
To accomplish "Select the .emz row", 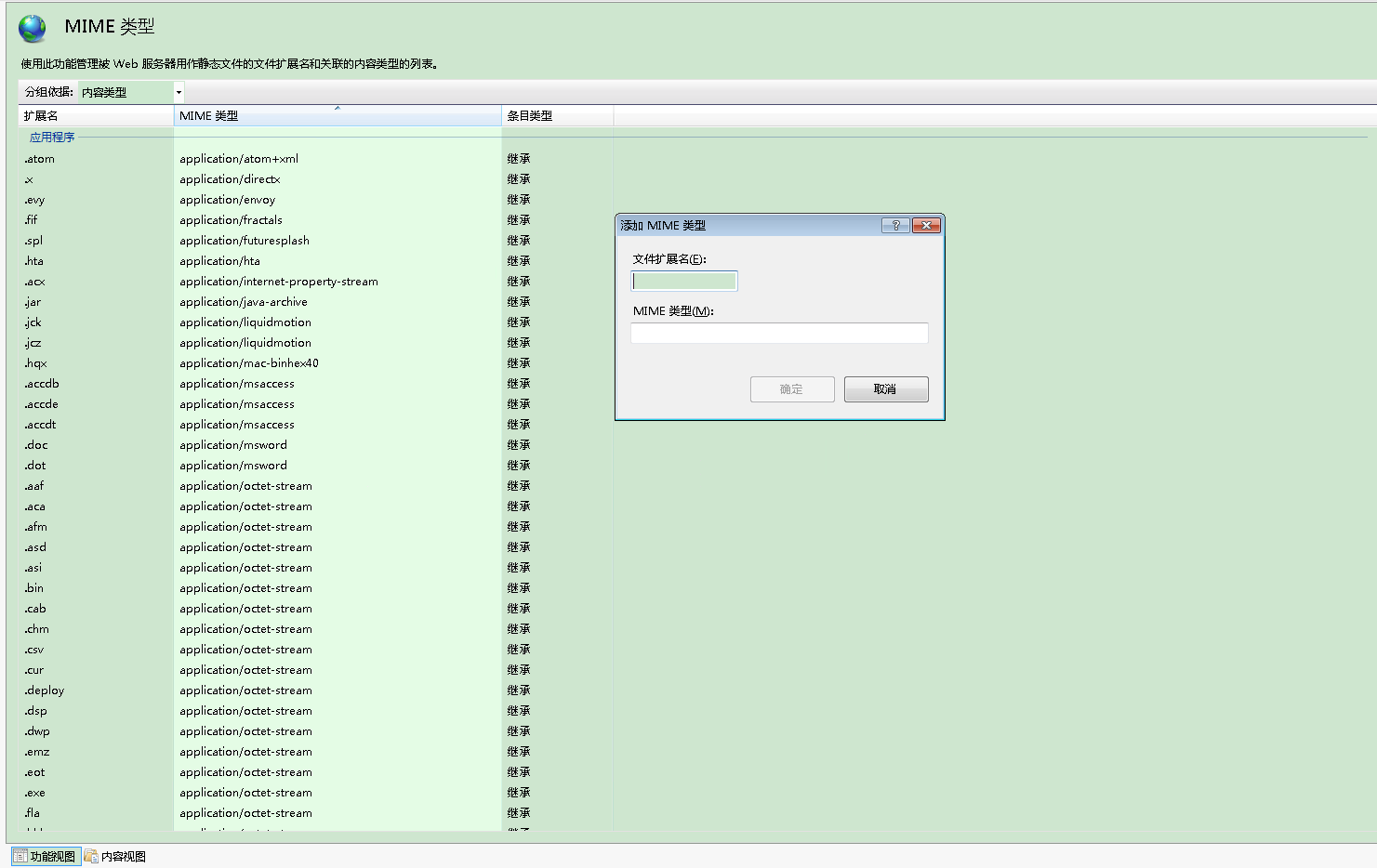I will tap(316, 752).
